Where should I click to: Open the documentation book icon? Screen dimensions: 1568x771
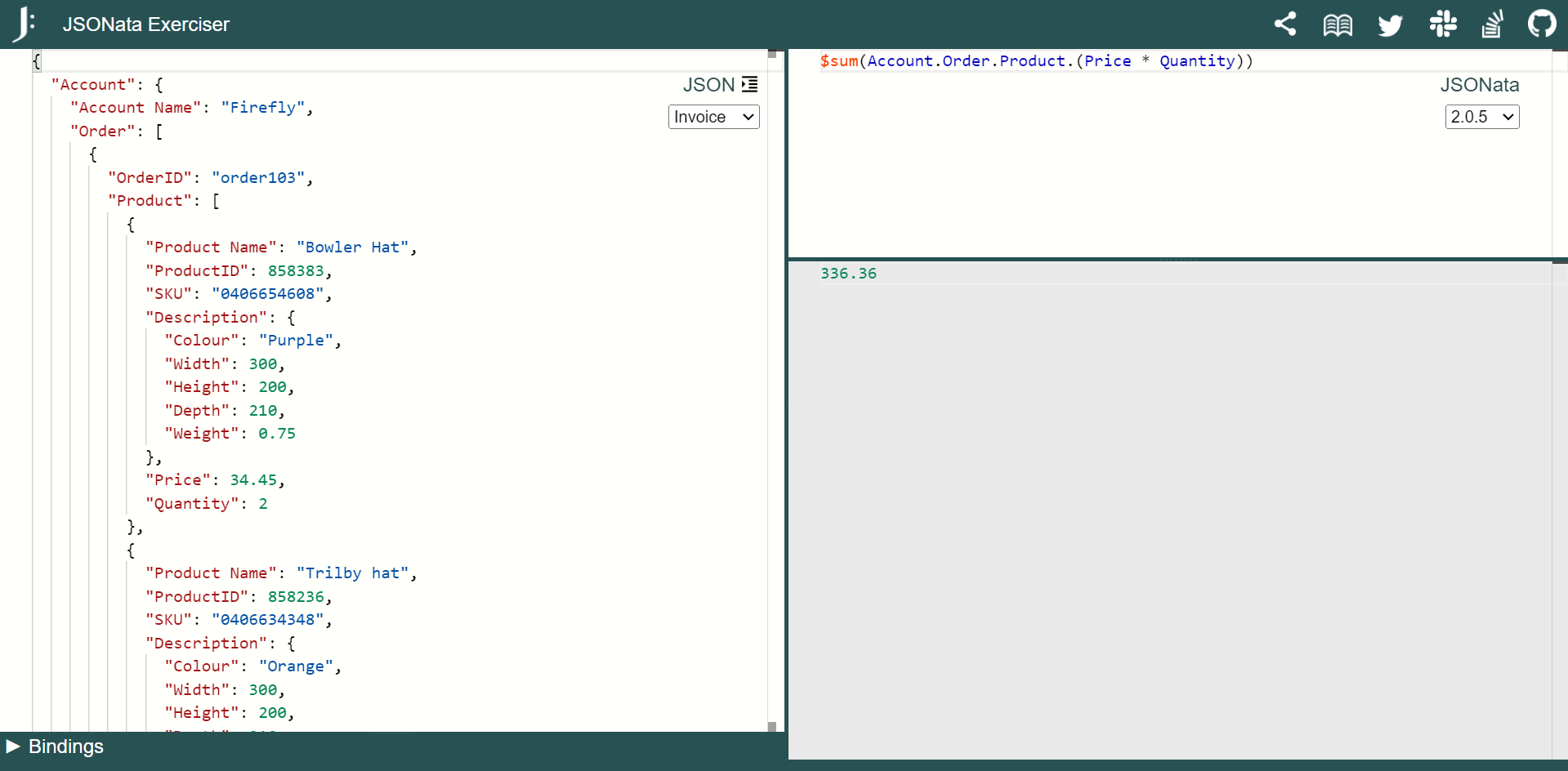pyautogui.click(x=1338, y=25)
